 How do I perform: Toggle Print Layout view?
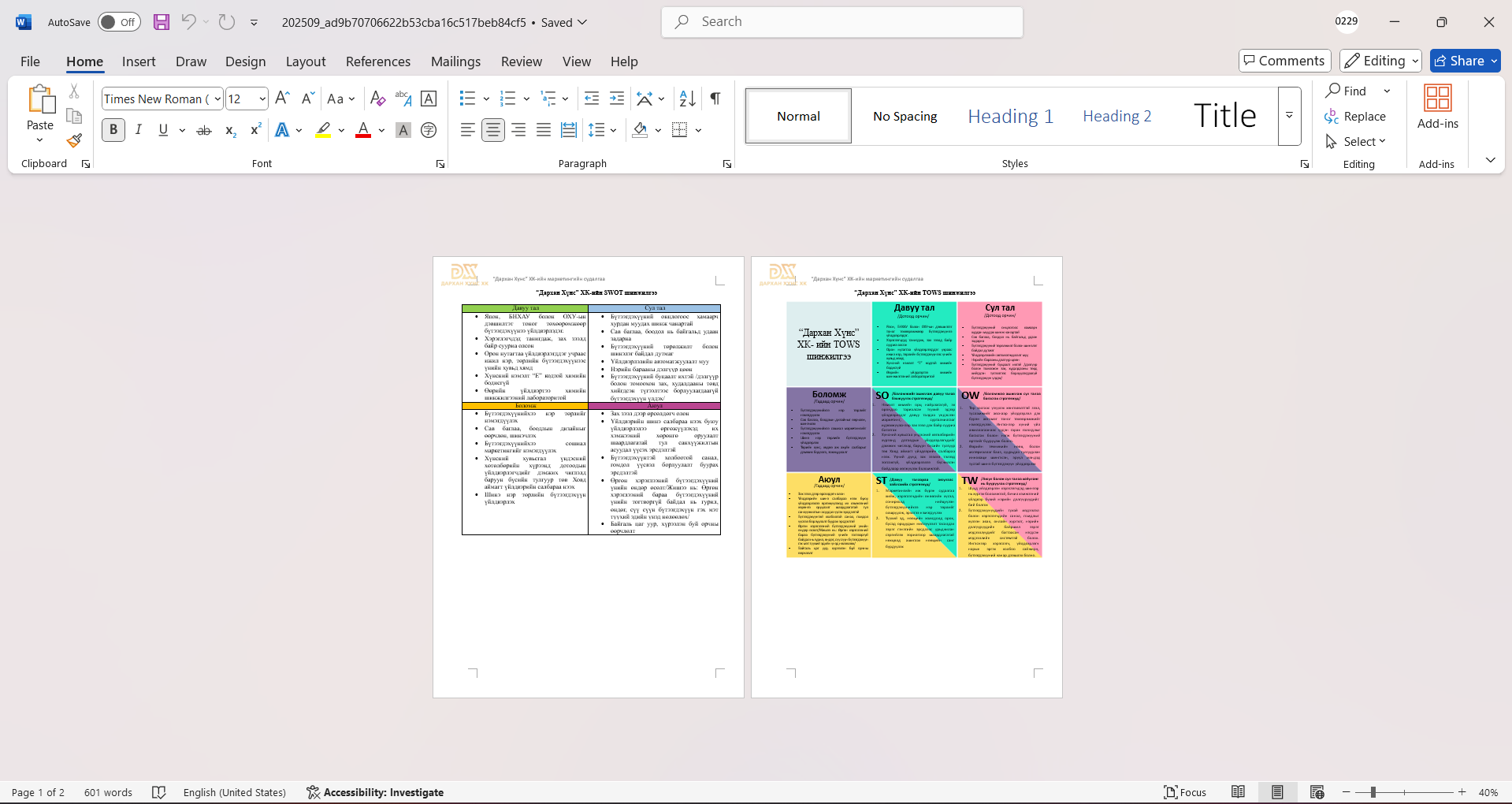(1277, 792)
